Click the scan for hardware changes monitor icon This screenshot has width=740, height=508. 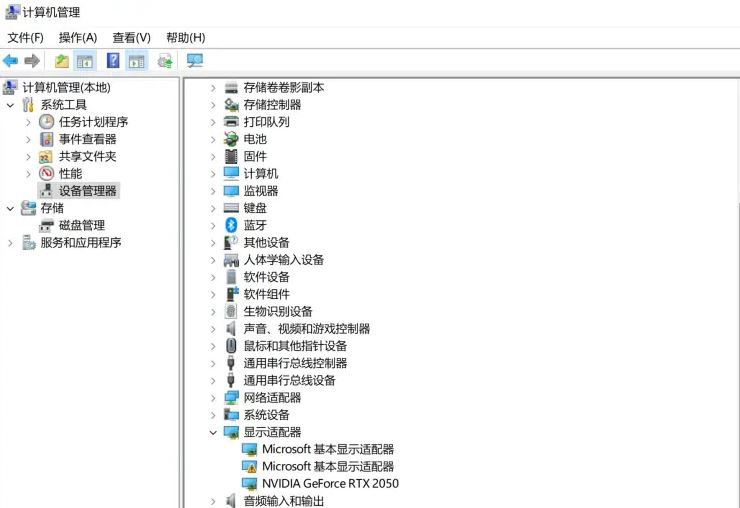pos(195,60)
